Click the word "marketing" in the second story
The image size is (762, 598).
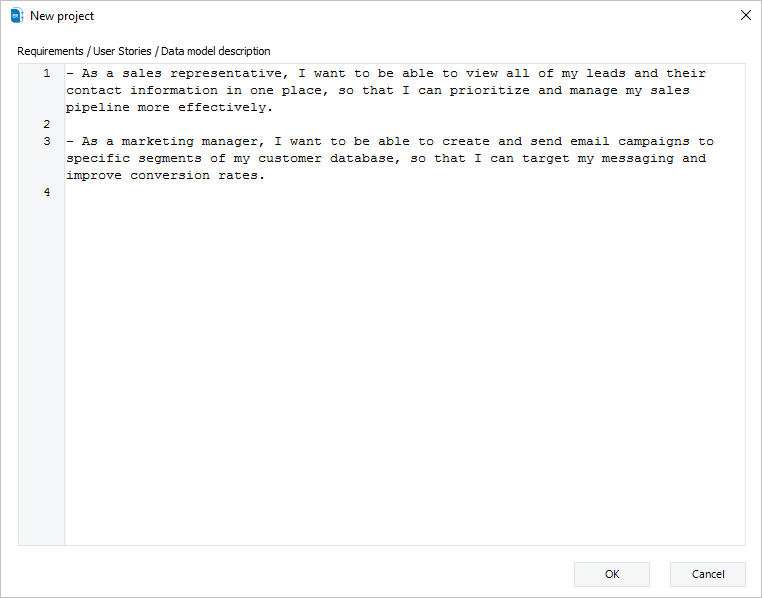(157, 141)
